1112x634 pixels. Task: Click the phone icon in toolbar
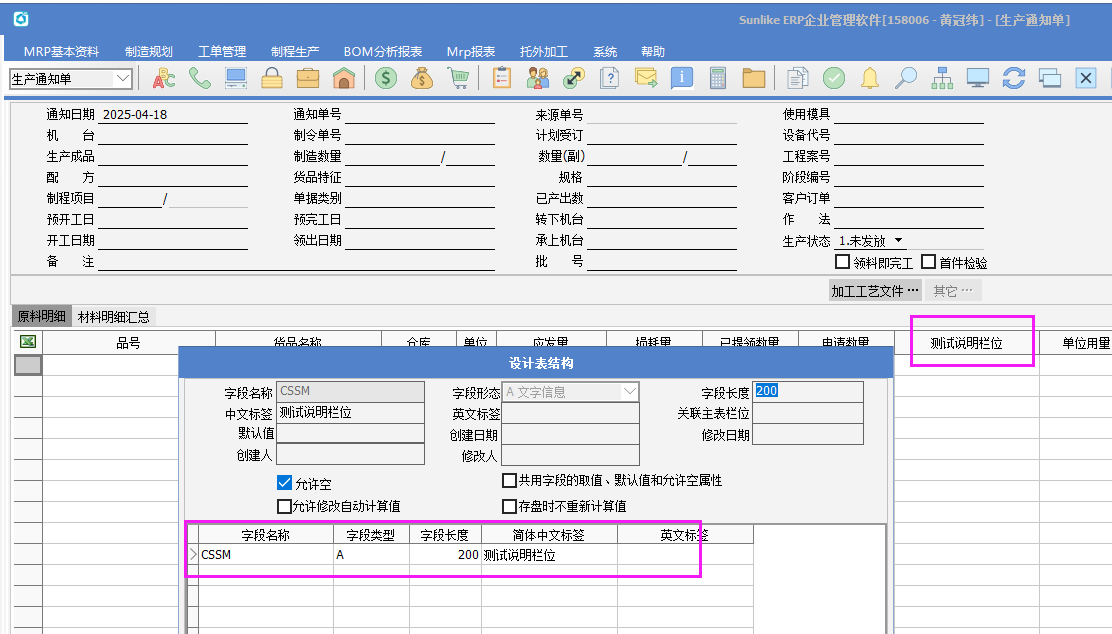pyautogui.click(x=199, y=78)
